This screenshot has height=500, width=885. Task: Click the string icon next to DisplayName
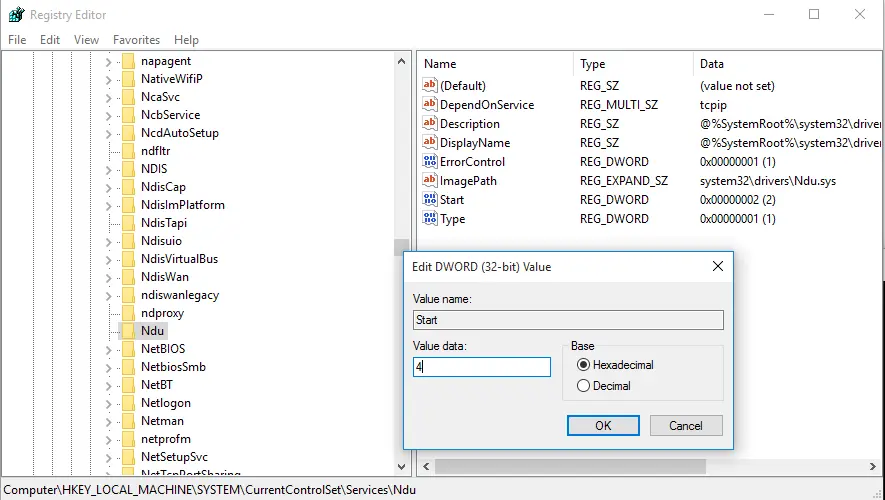pyautogui.click(x=430, y=143)
